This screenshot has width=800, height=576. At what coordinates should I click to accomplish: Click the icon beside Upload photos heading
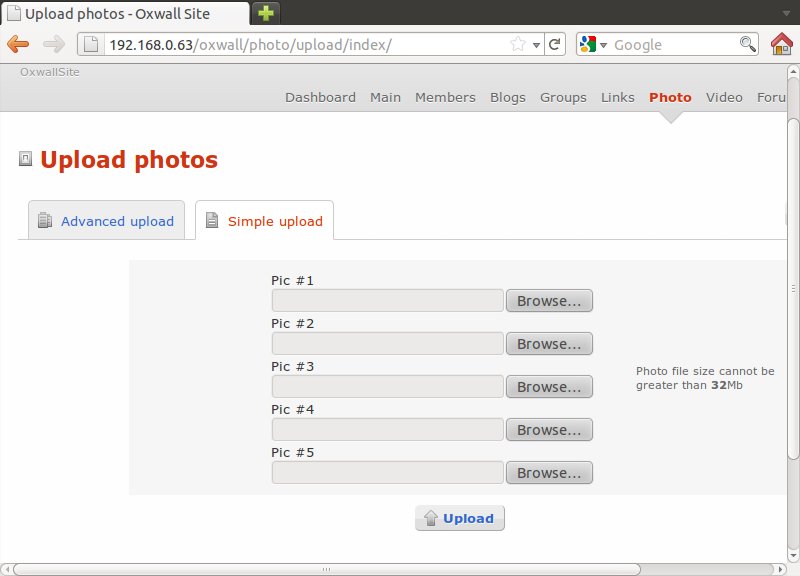[26, 159]
